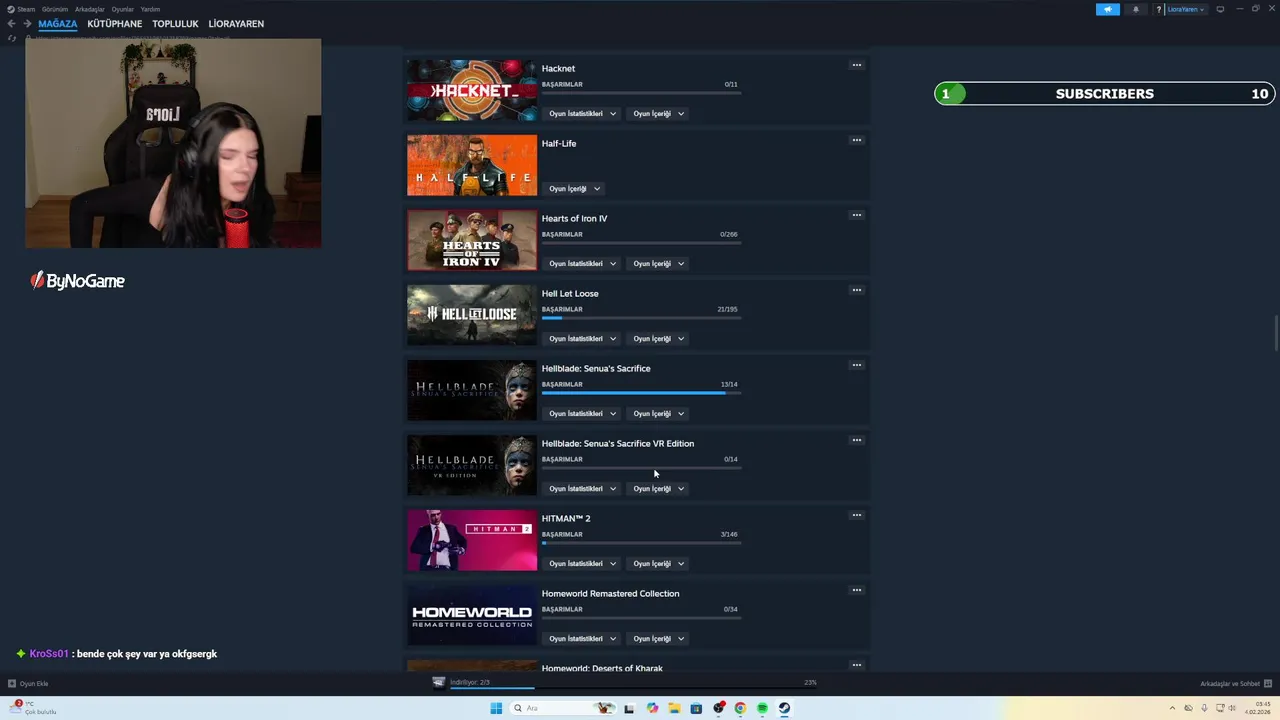Switch to the MAĞAZA tab
The height and width of the screenshot is (720, 1280).
[58, 24]
